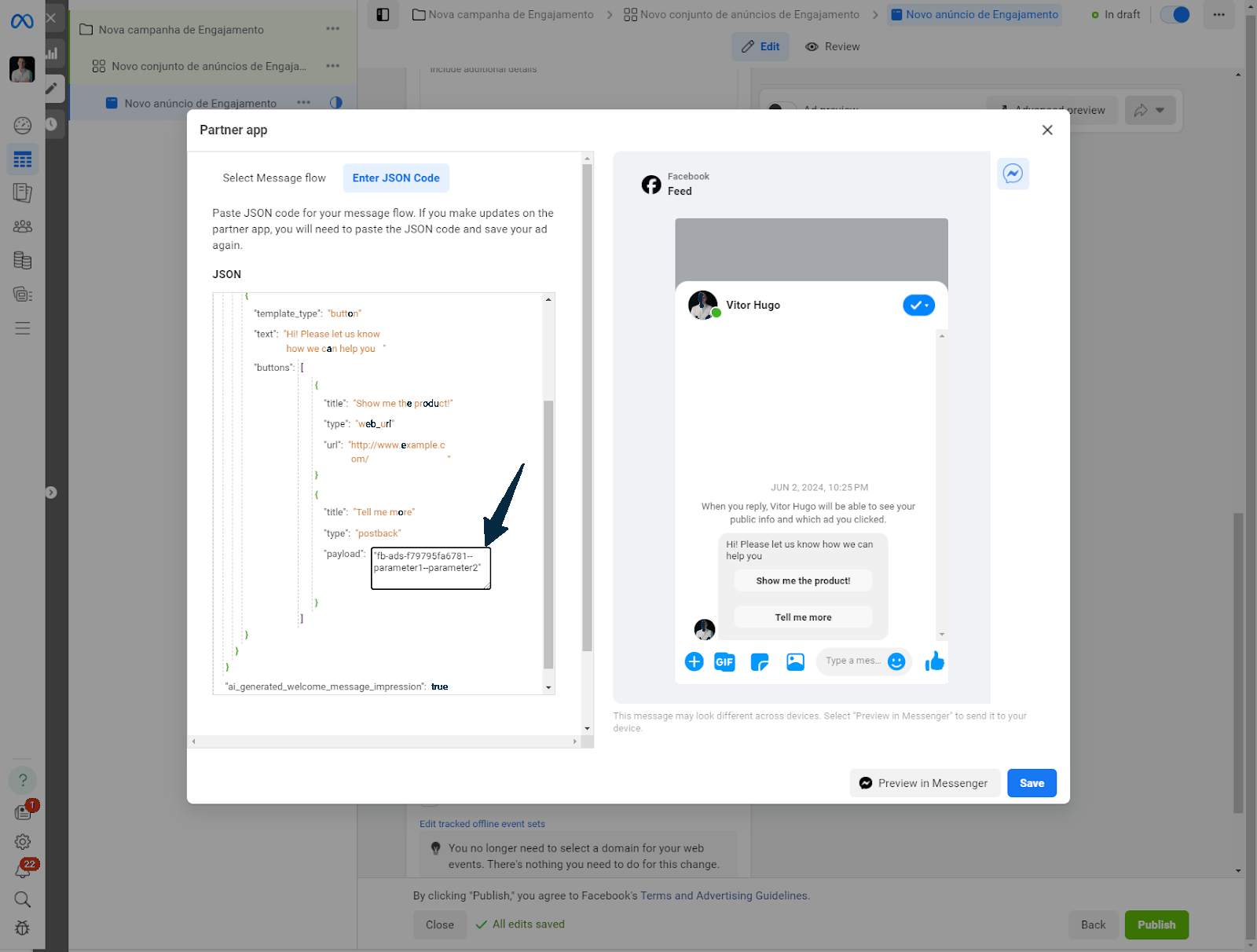The image size is (1257, 952).
Task: Select Nova campanha de Engajamento tree item
Action: (181, 30)
